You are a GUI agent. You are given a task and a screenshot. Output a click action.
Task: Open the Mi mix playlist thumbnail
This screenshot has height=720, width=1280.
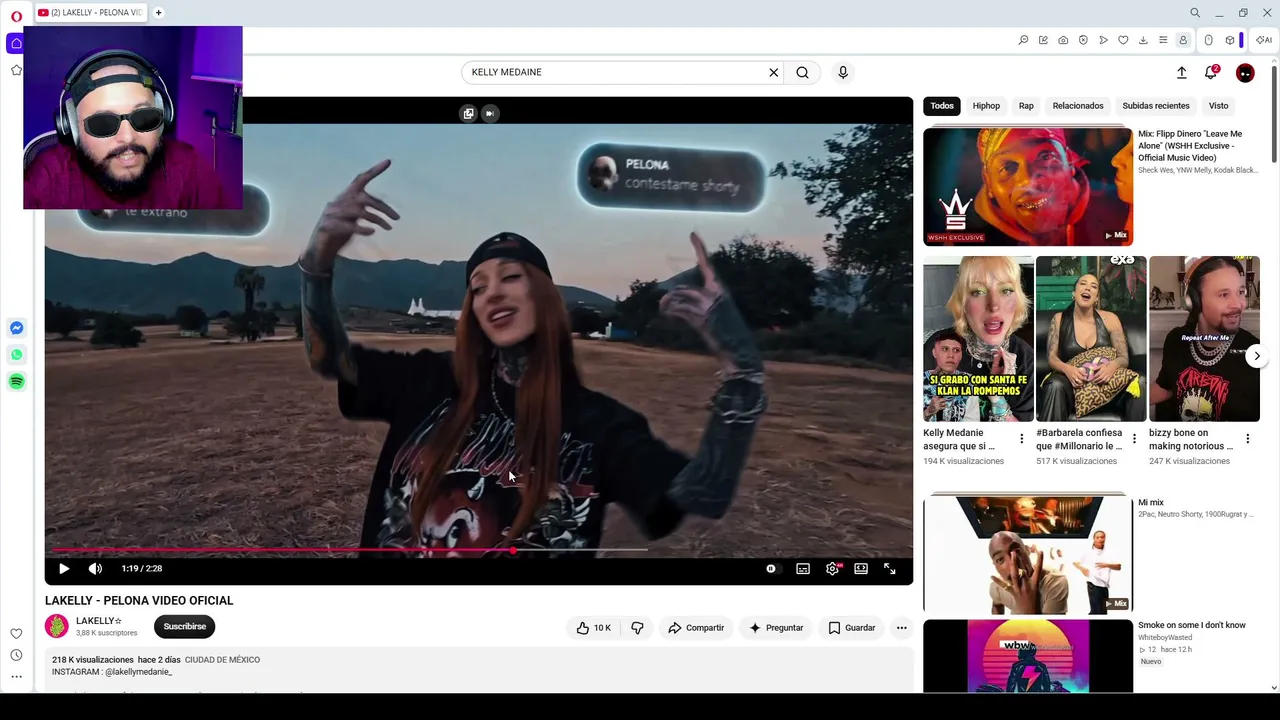tap(1028, 554)
